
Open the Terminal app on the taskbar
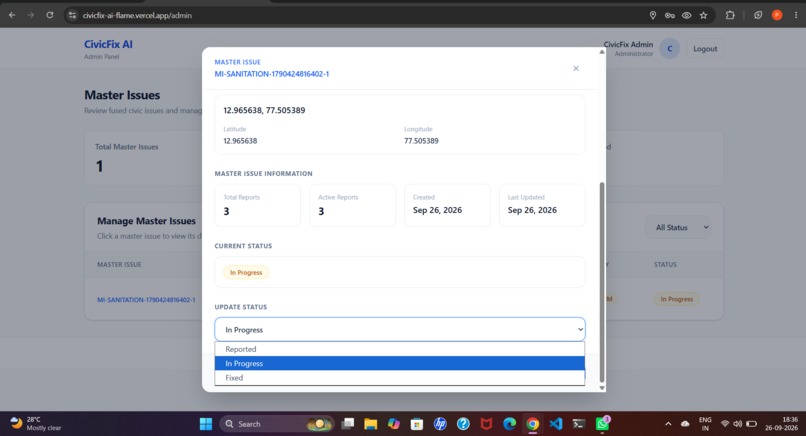pyautogui.click(x=579, y=424)
